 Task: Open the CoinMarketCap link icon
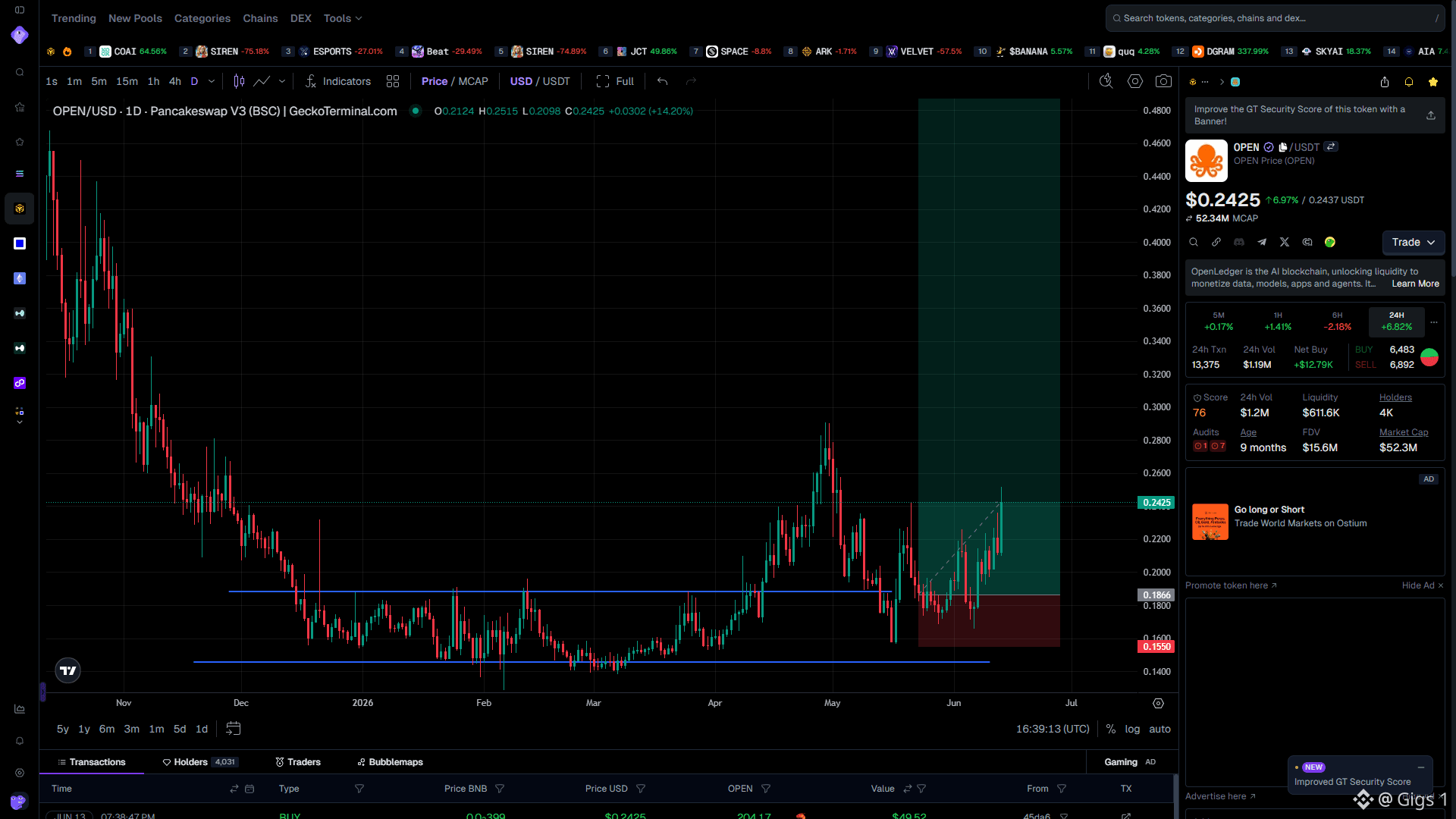tap(1307, 243)
